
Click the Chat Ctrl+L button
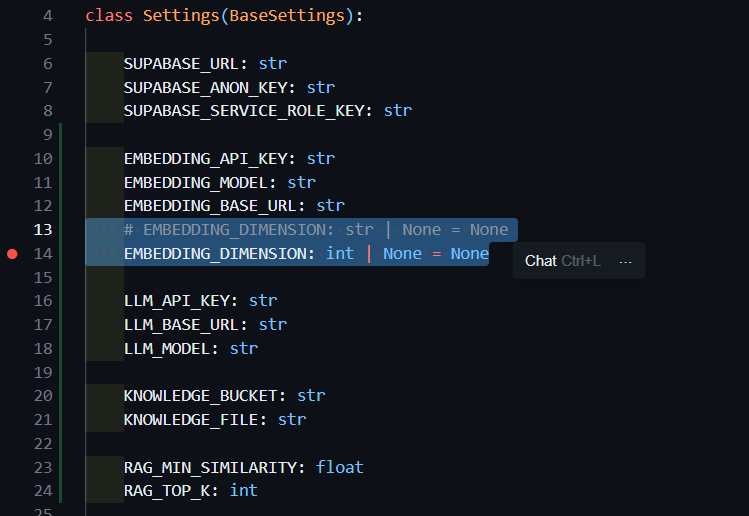point(563,261)
